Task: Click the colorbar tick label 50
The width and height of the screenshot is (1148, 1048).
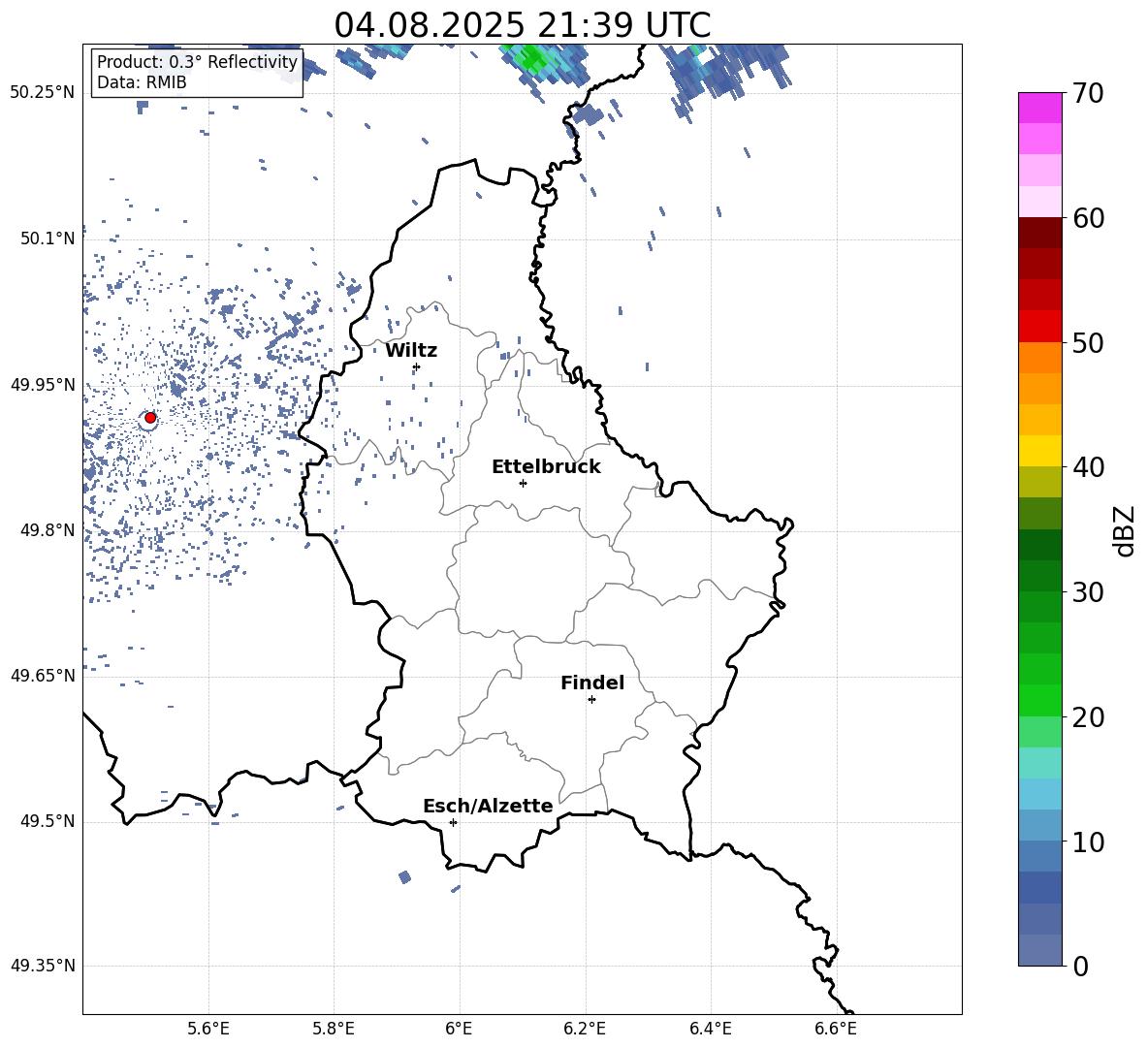Action: pos(1088,343)
